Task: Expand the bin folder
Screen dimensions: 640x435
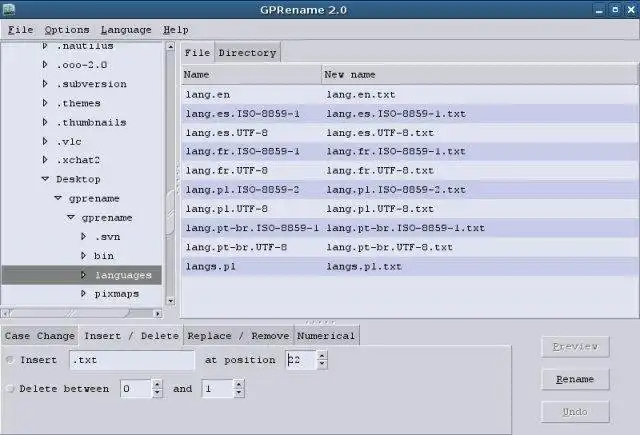Action: coord(83,255)
